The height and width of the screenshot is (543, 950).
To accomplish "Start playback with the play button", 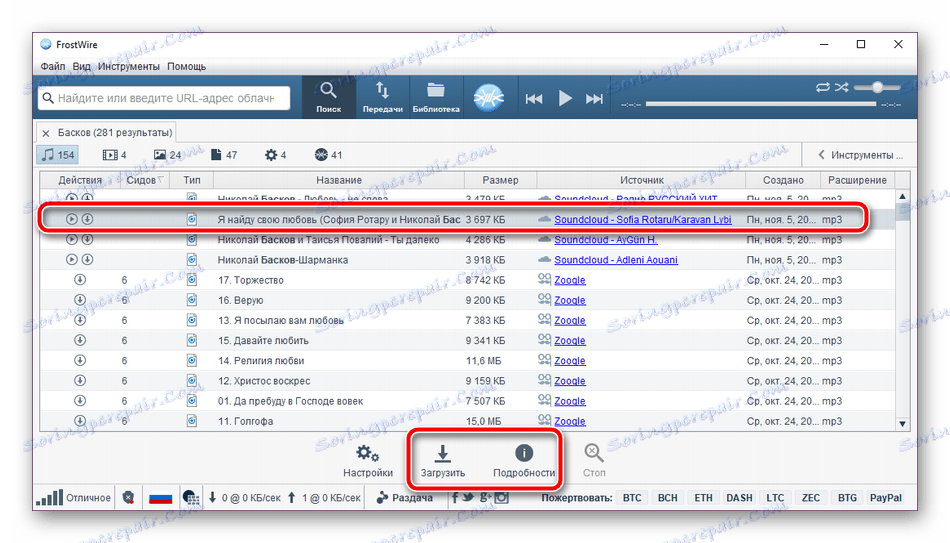I will pos(565,98).
